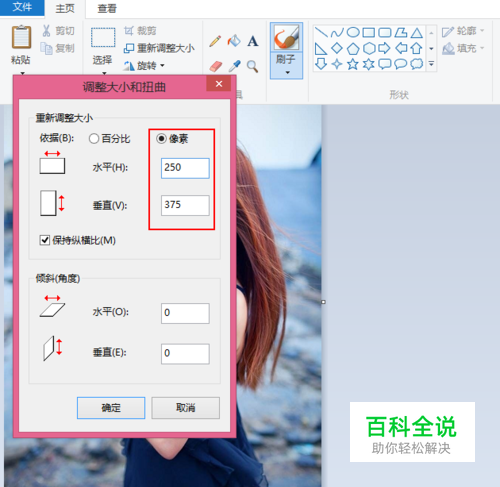The image size is (500, 487).
Task: Choose the Left arrow shape
Action: pyautogui.click(x=401, y=48)
